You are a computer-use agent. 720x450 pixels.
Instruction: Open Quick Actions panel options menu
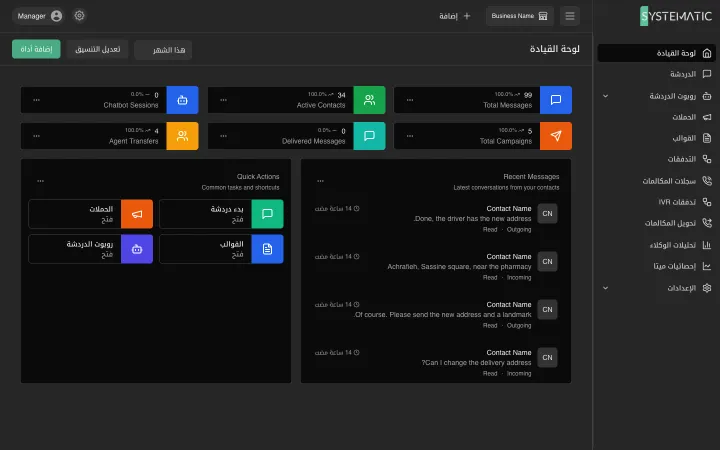(40, 181)
